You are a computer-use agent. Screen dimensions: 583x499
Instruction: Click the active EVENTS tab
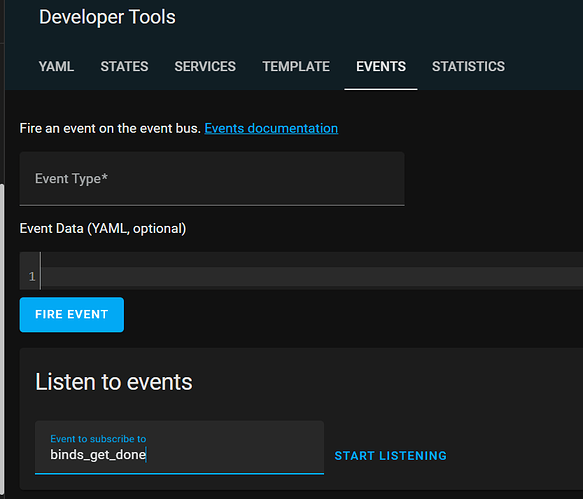coord(381,67)
